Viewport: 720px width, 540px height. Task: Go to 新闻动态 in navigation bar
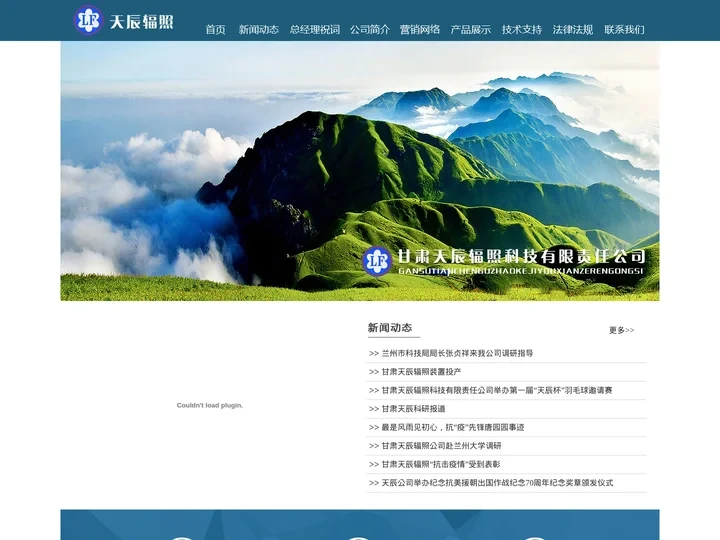click(259, 30)
